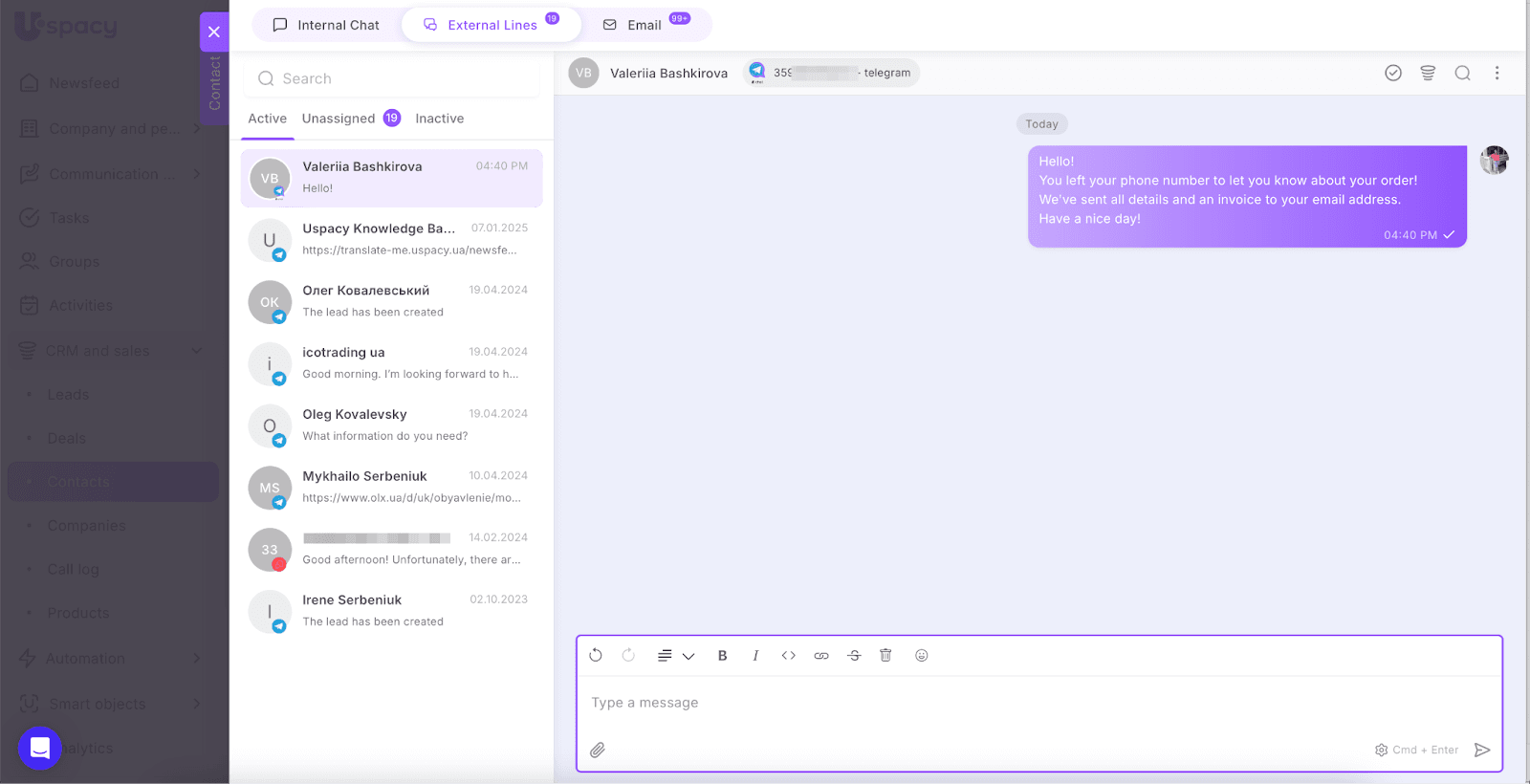
Task: Open the three-dot chat options menu
Action: tap(1497, 73)
